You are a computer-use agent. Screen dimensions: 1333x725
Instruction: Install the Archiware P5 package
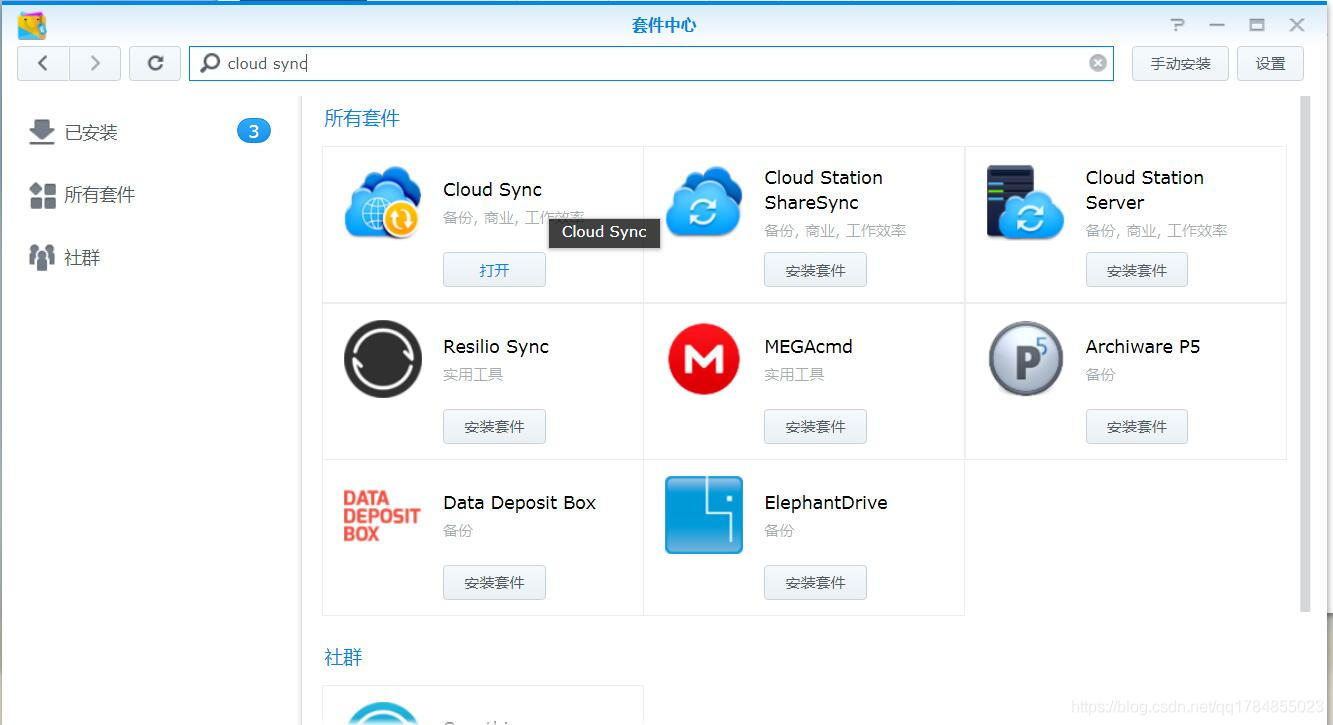click(1137, 426)
